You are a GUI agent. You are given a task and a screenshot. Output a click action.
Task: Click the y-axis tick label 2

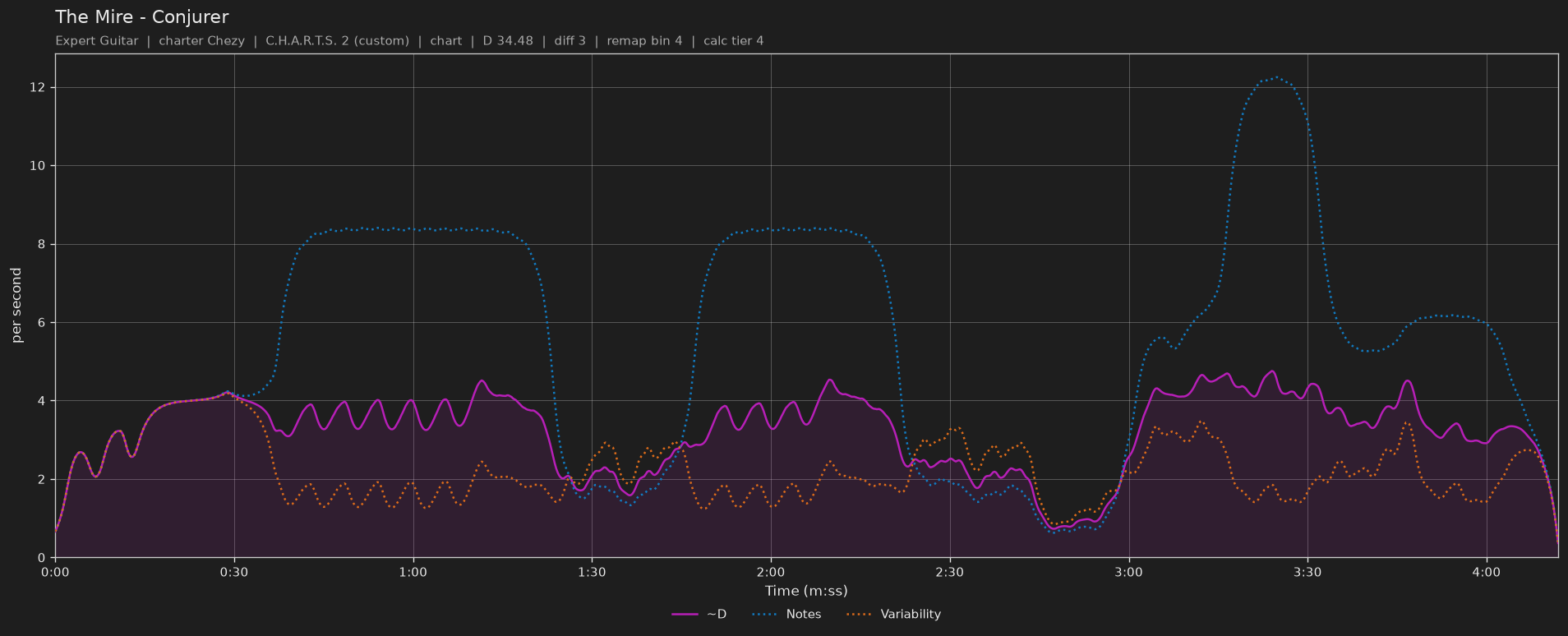(41, 479)
